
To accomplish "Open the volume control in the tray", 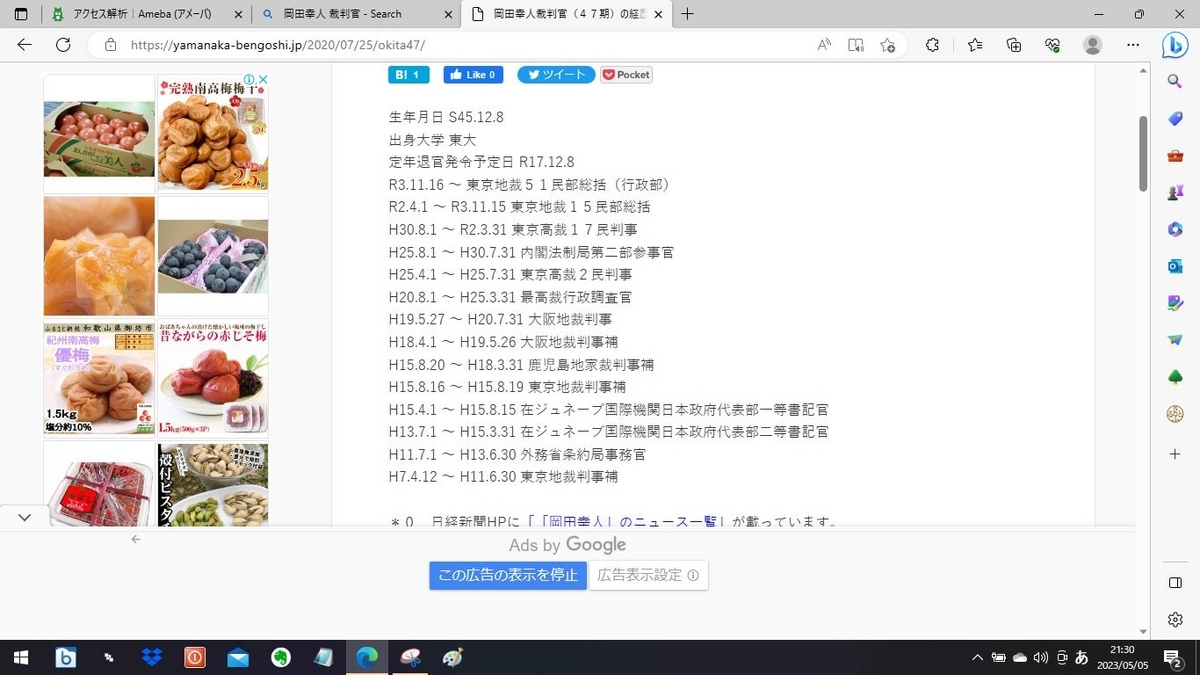I will (x=1040, y=657).
